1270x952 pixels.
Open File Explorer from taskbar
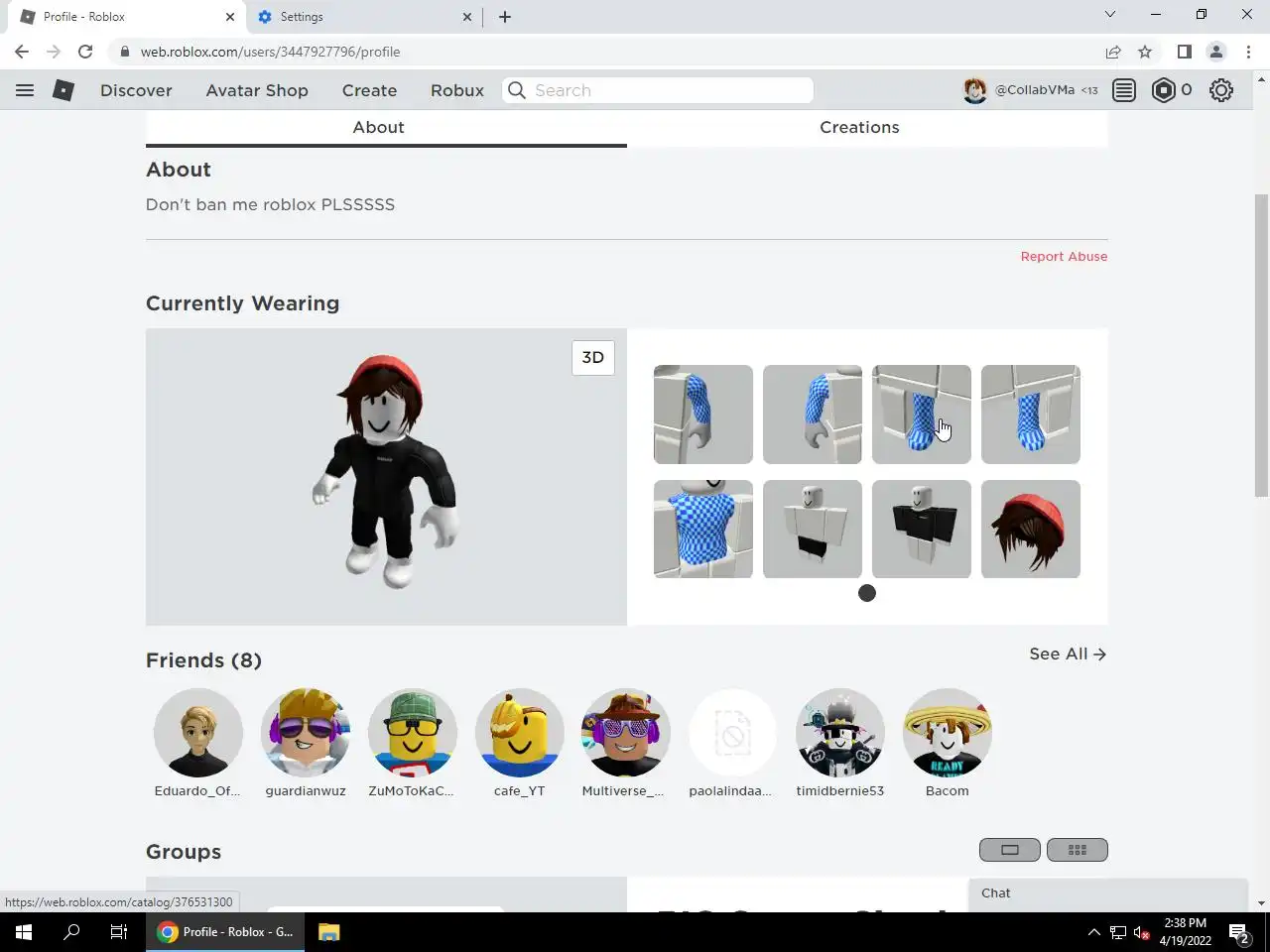(x=329, y=932)
